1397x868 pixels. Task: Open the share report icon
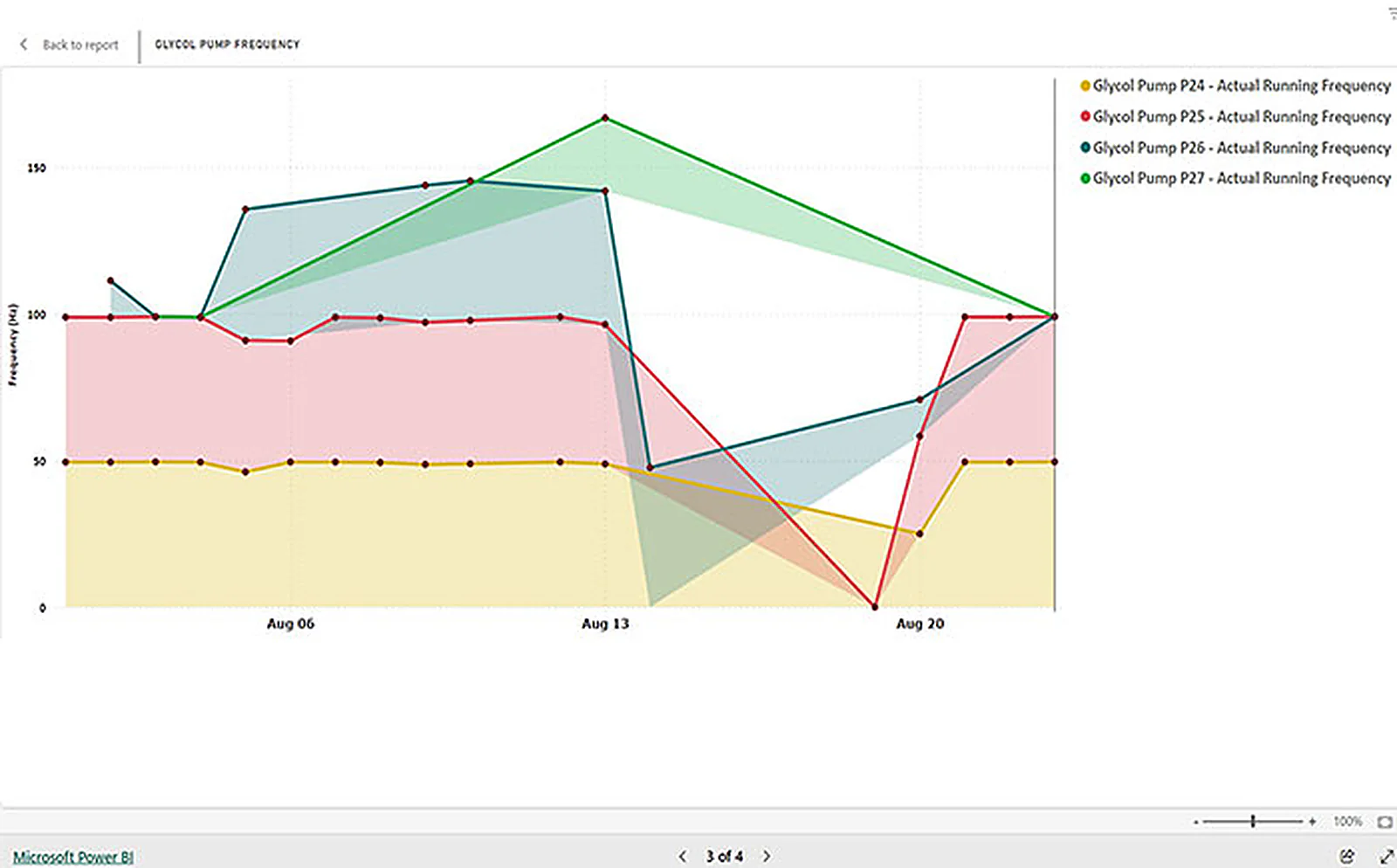click(1347, 856)
